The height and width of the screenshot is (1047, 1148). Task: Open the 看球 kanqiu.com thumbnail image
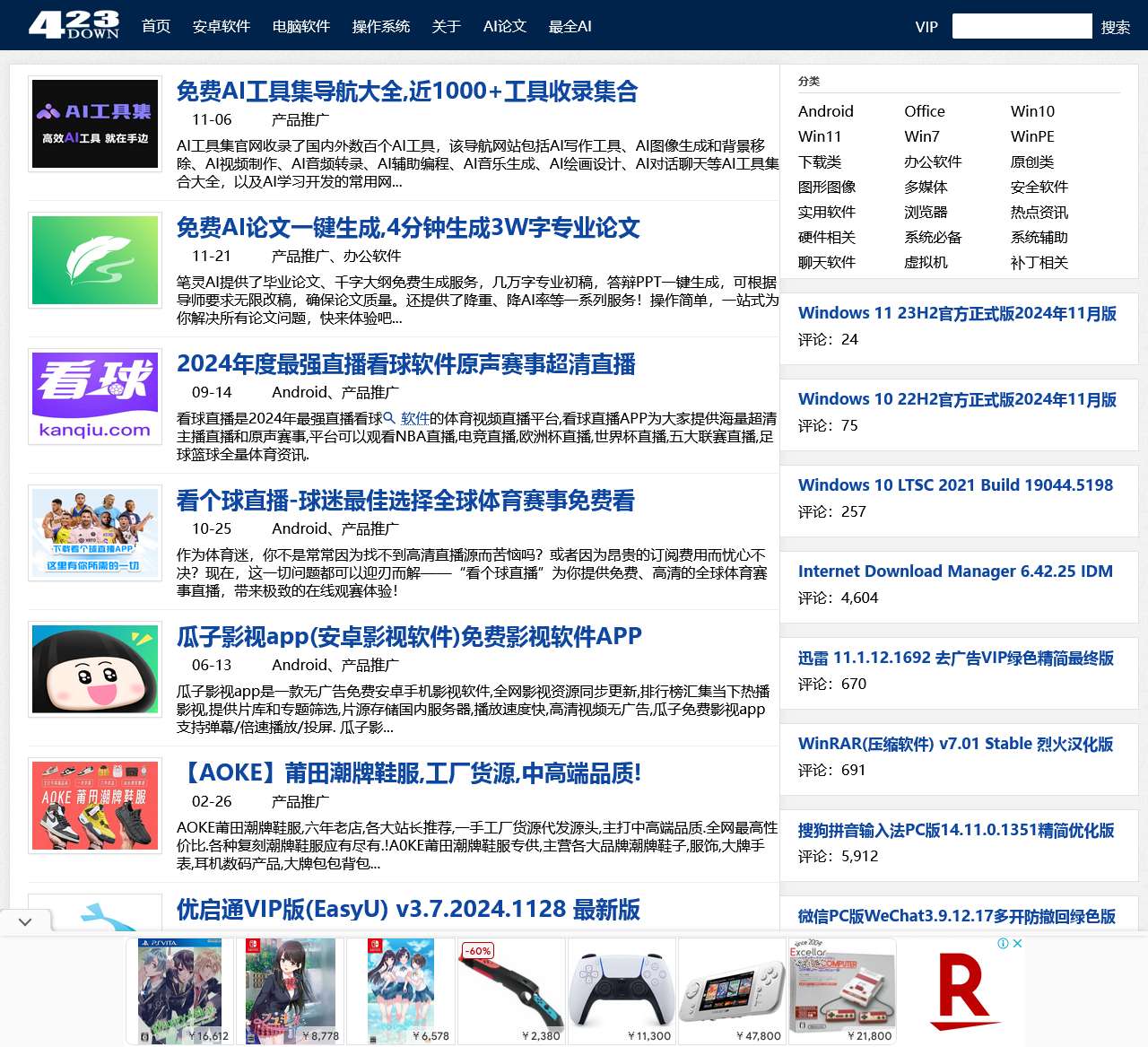(95, 397)
